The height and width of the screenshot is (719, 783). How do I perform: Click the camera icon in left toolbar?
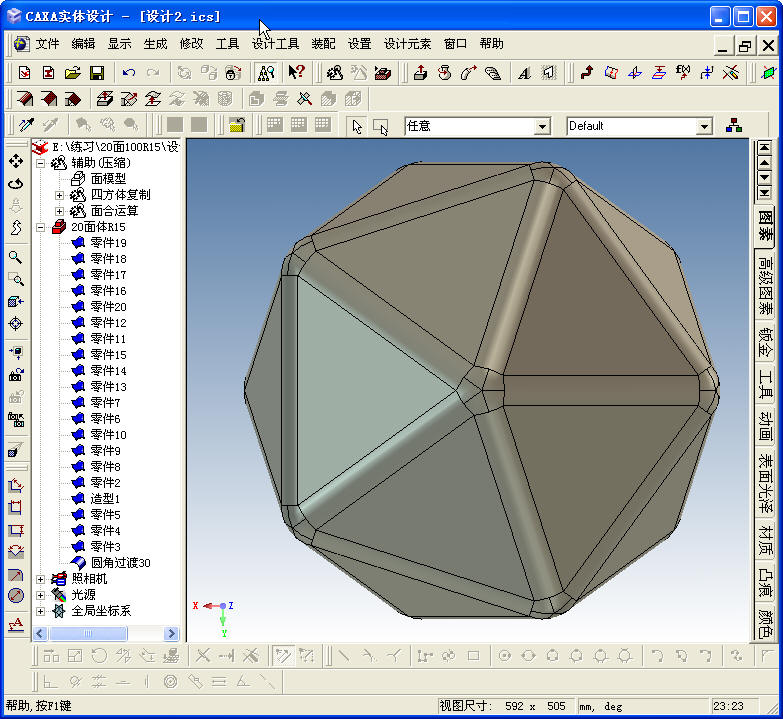tap(15, 375)
